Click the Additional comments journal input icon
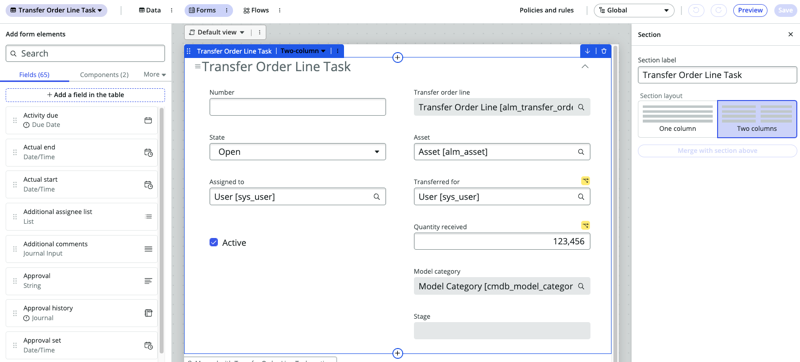Image resolution: width=800 pixels, height=362 pixels. tap(148, 249)
